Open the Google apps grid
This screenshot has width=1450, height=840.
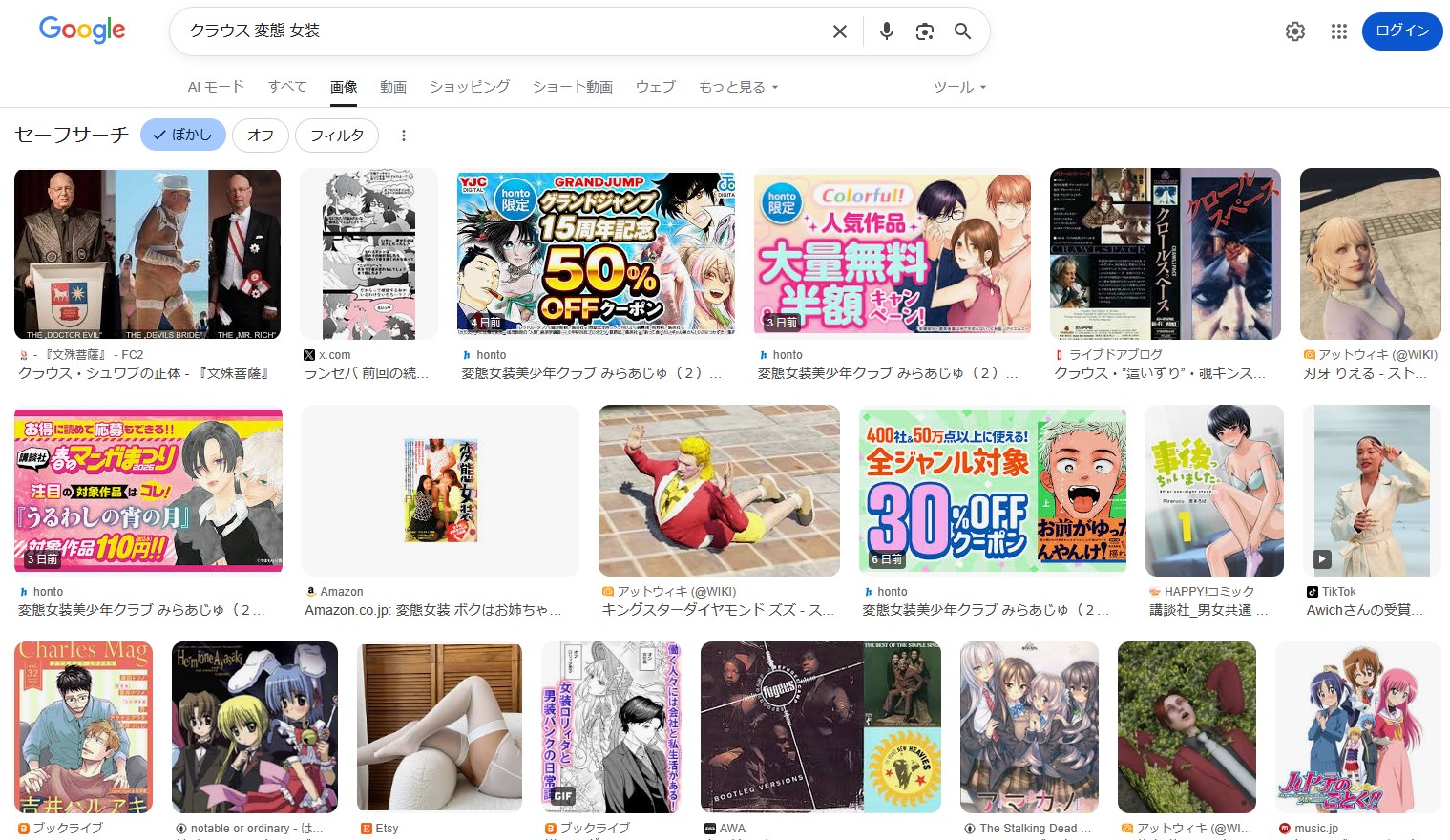[1338, 31]
